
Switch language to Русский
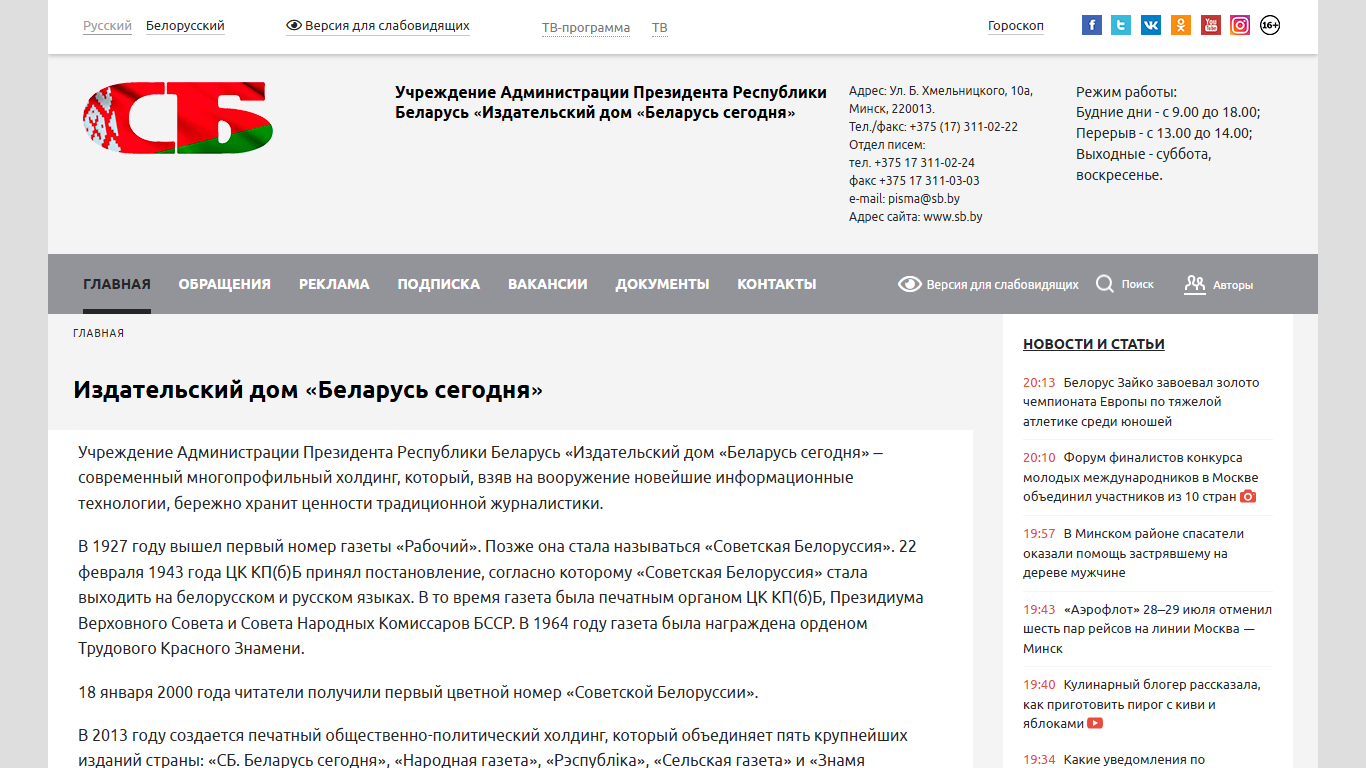(x=107, y=26)
